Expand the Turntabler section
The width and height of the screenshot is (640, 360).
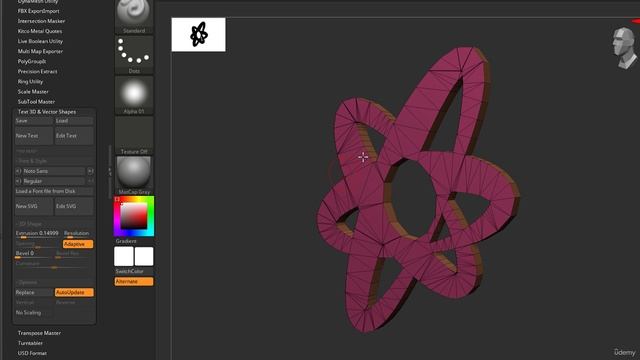coord(30,343)
